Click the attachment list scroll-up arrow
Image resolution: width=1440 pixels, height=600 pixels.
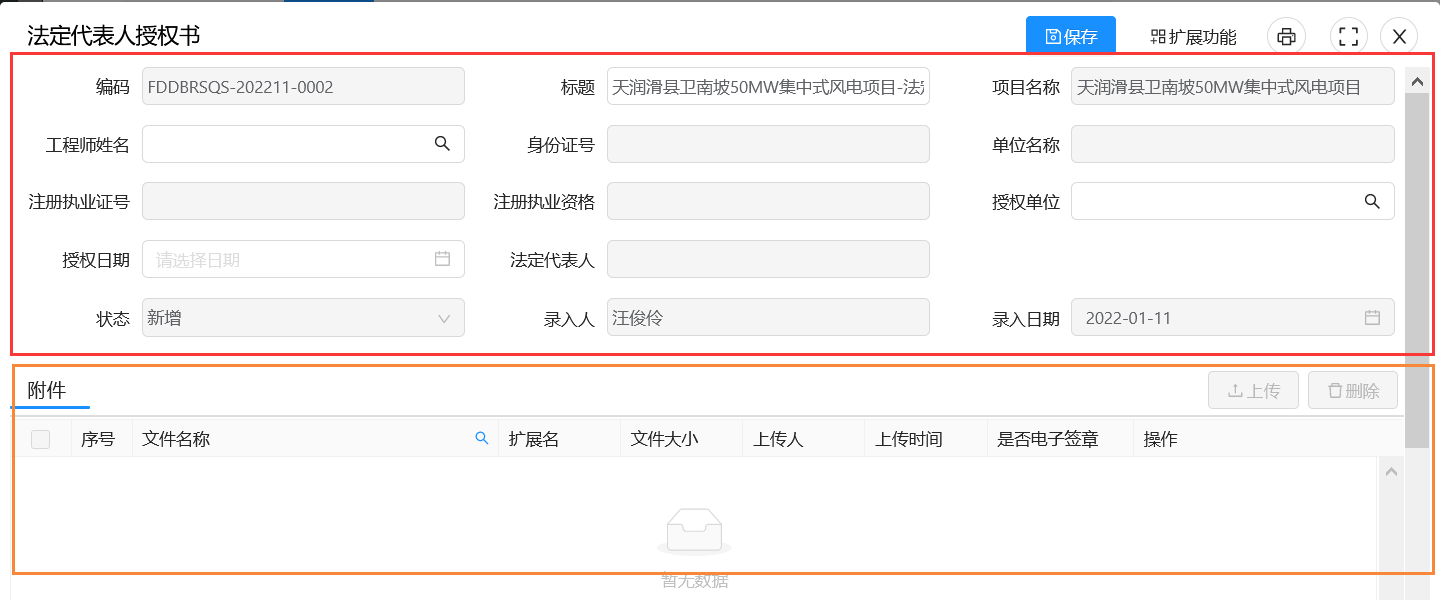(1390, 471)
